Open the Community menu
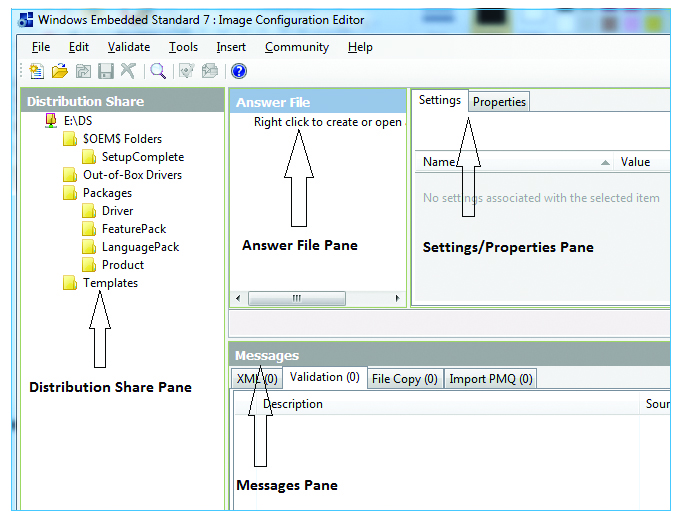The width and height of the screenshot is (682, 523). (297, 47)
